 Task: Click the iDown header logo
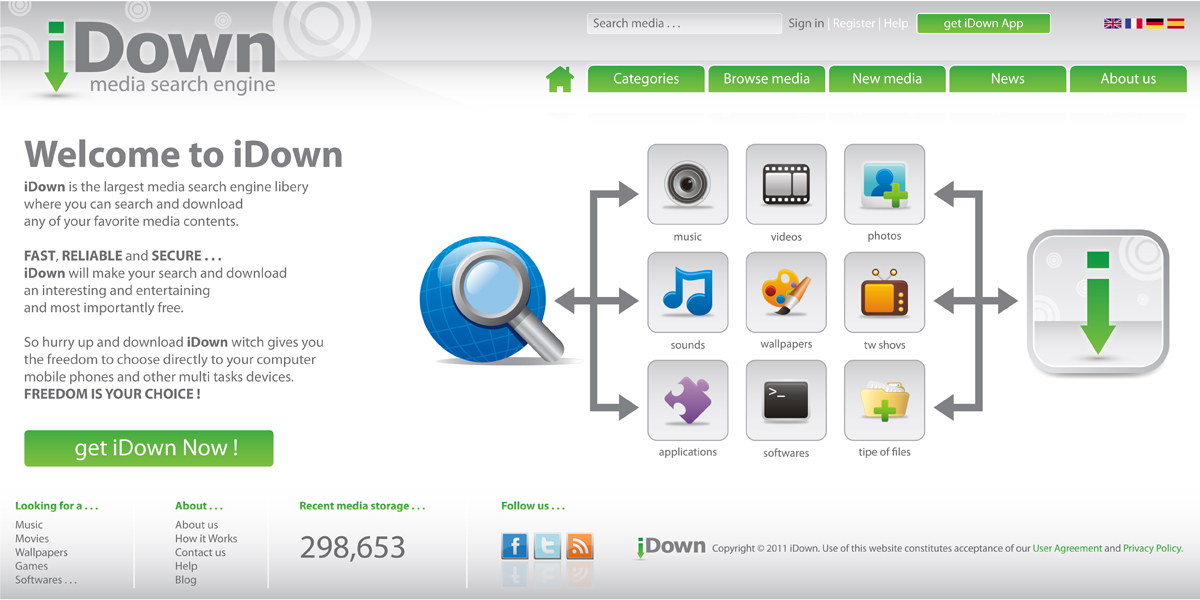pos(158,58)
